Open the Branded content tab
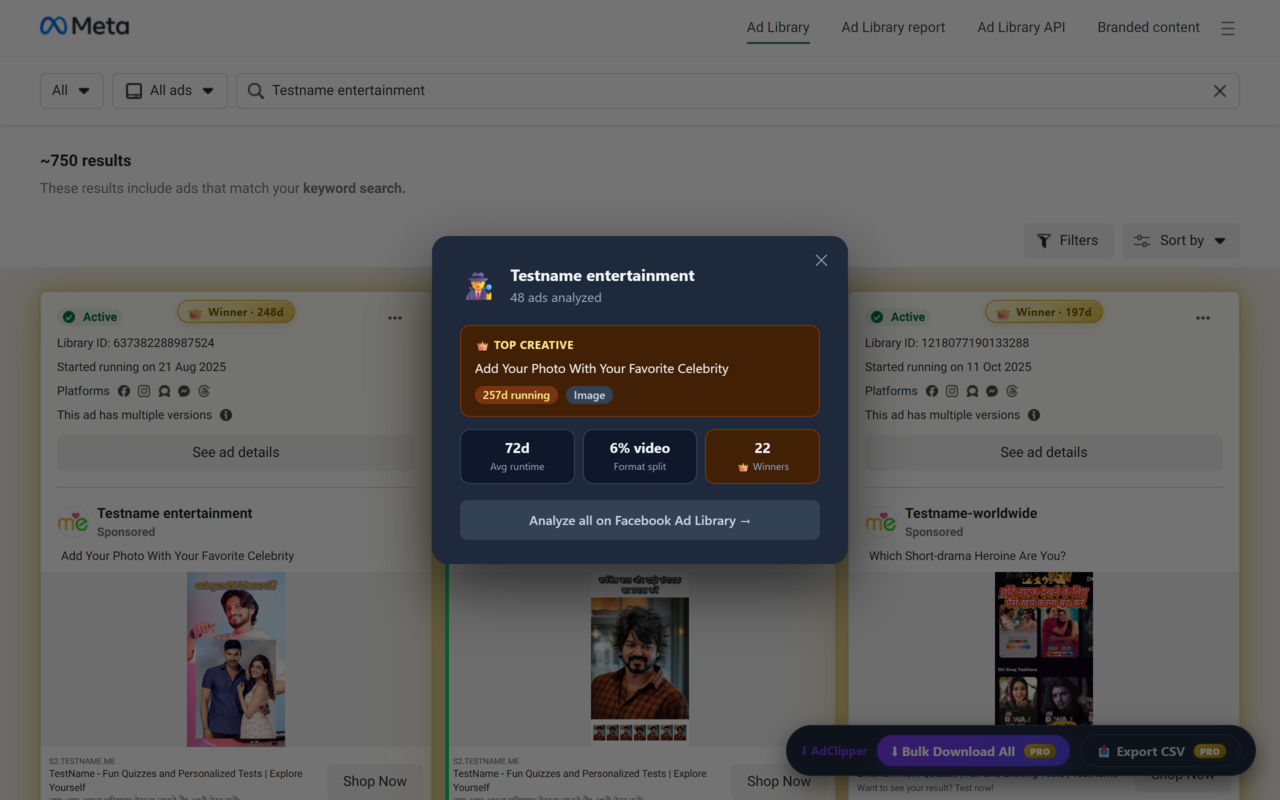Image resolution: width=1280 pixels, height=800 pixels. (1148, 27)
